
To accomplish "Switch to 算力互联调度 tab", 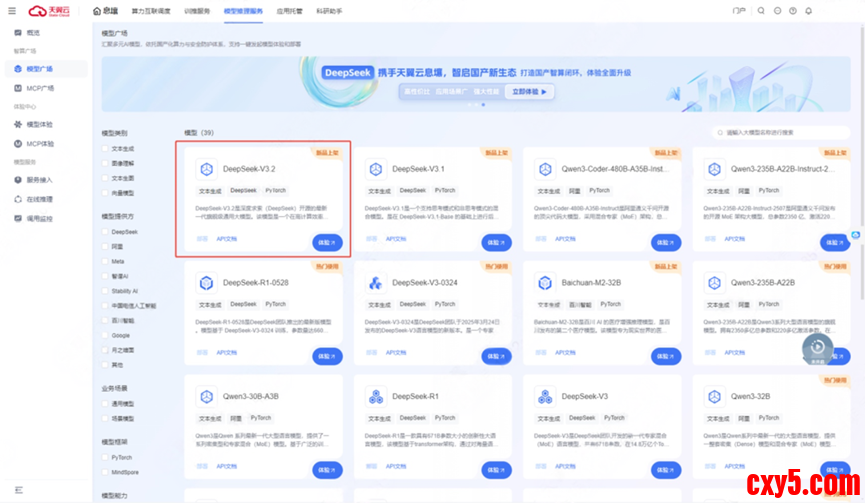I will 151,11.
